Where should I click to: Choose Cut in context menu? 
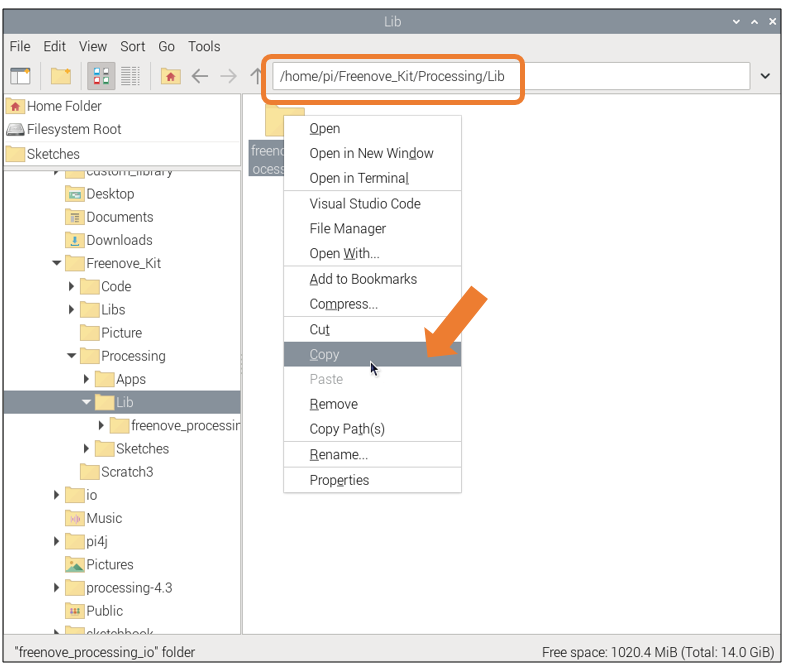[372, 330]
